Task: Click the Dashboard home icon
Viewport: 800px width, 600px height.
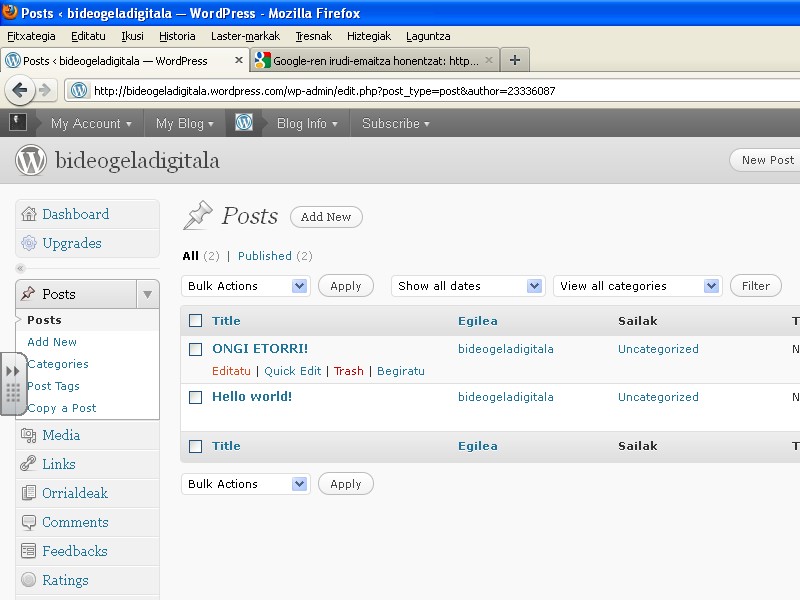Action: click(x=28, y=214)
